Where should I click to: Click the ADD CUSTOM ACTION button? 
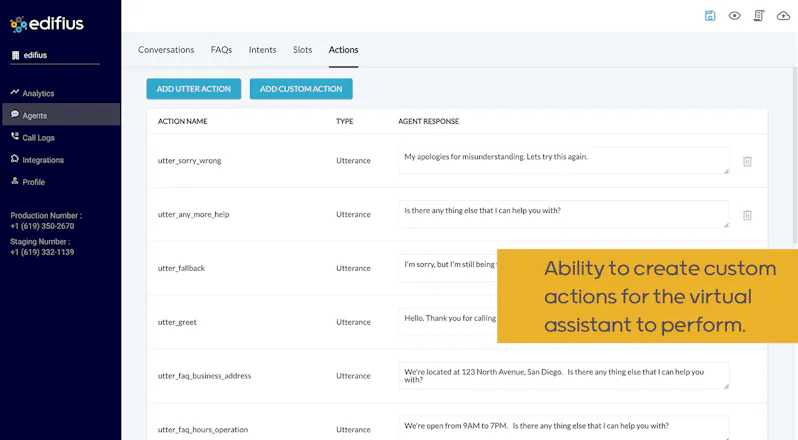(301, 89)
